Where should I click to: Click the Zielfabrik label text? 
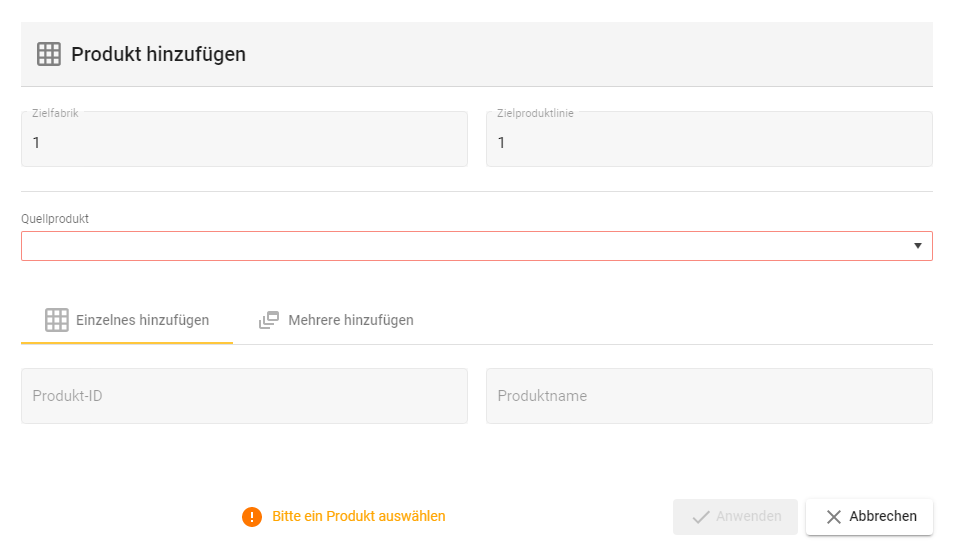pos(55,113)
